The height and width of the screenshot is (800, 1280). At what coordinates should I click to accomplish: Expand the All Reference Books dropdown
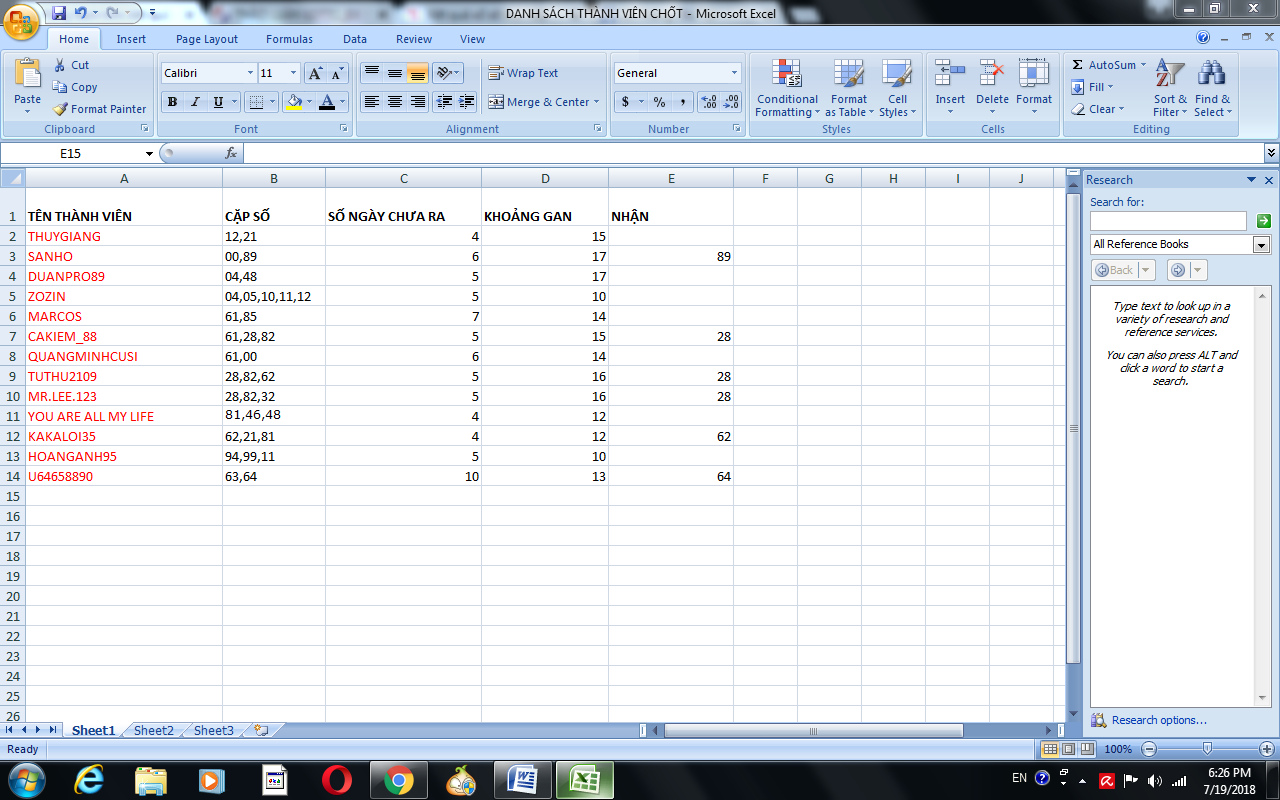1261,245
